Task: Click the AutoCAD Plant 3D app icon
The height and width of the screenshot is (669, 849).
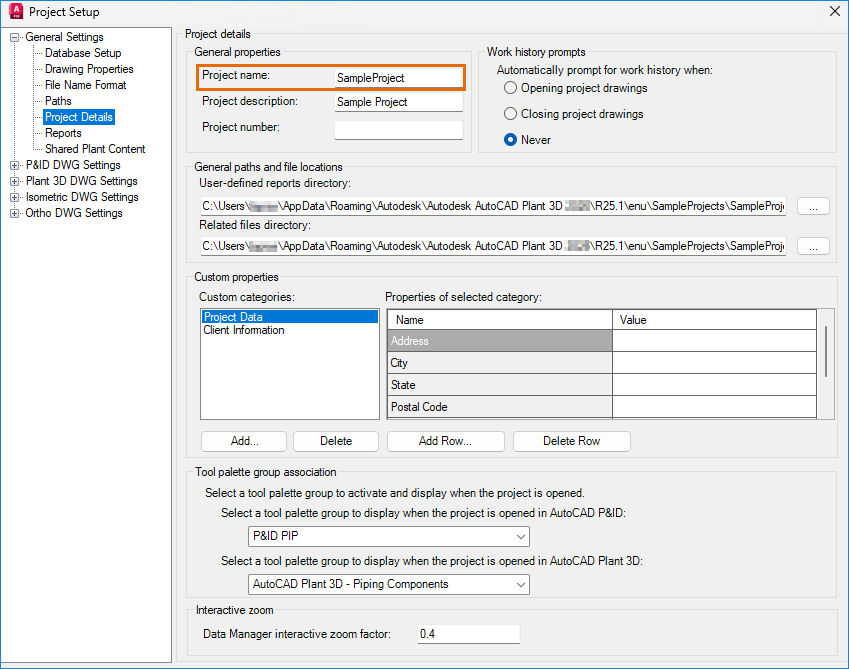Action: (15, 12)
